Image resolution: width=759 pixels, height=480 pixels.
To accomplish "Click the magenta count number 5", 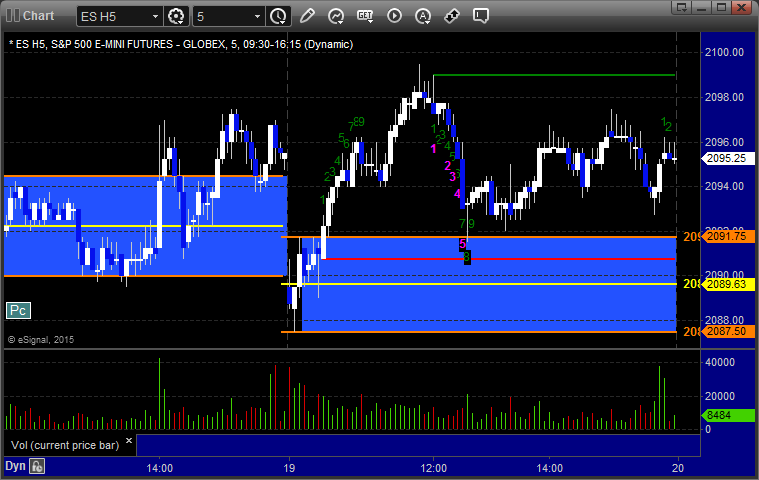I will pyautogui.click(x=462, y=244).
